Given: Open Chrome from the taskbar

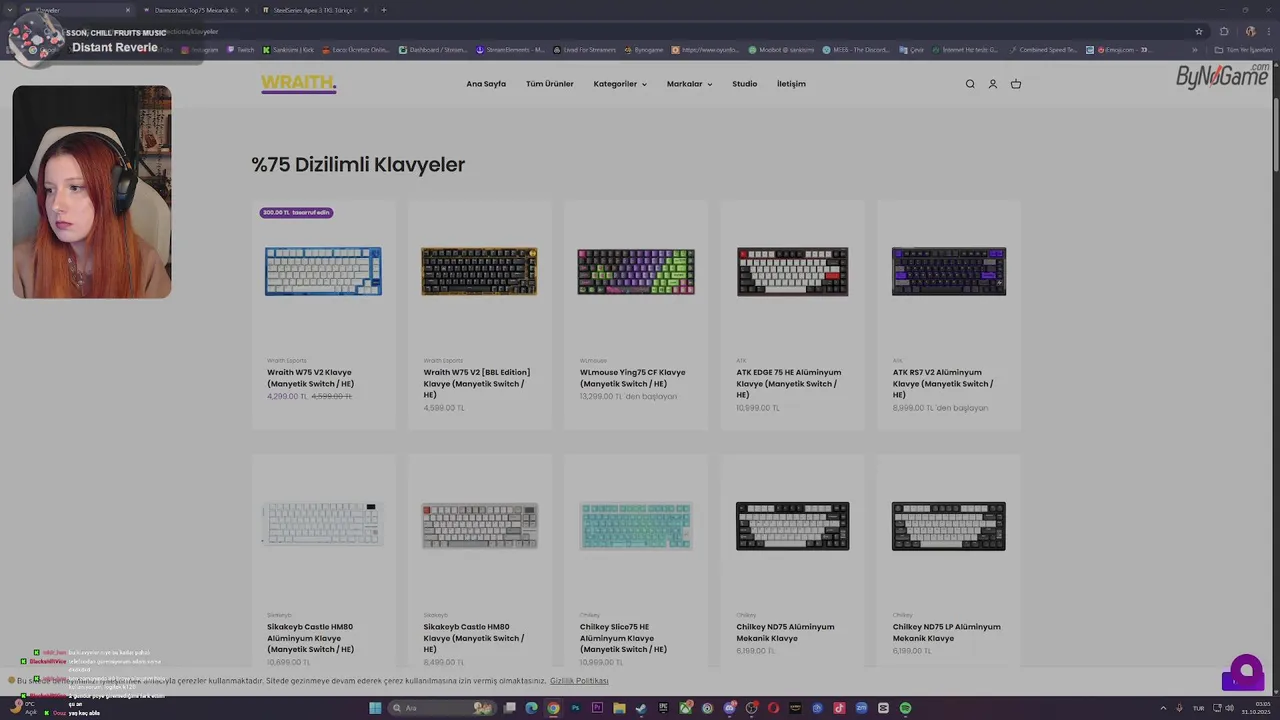Looking at the screenshot, I should tap(553, 708).
